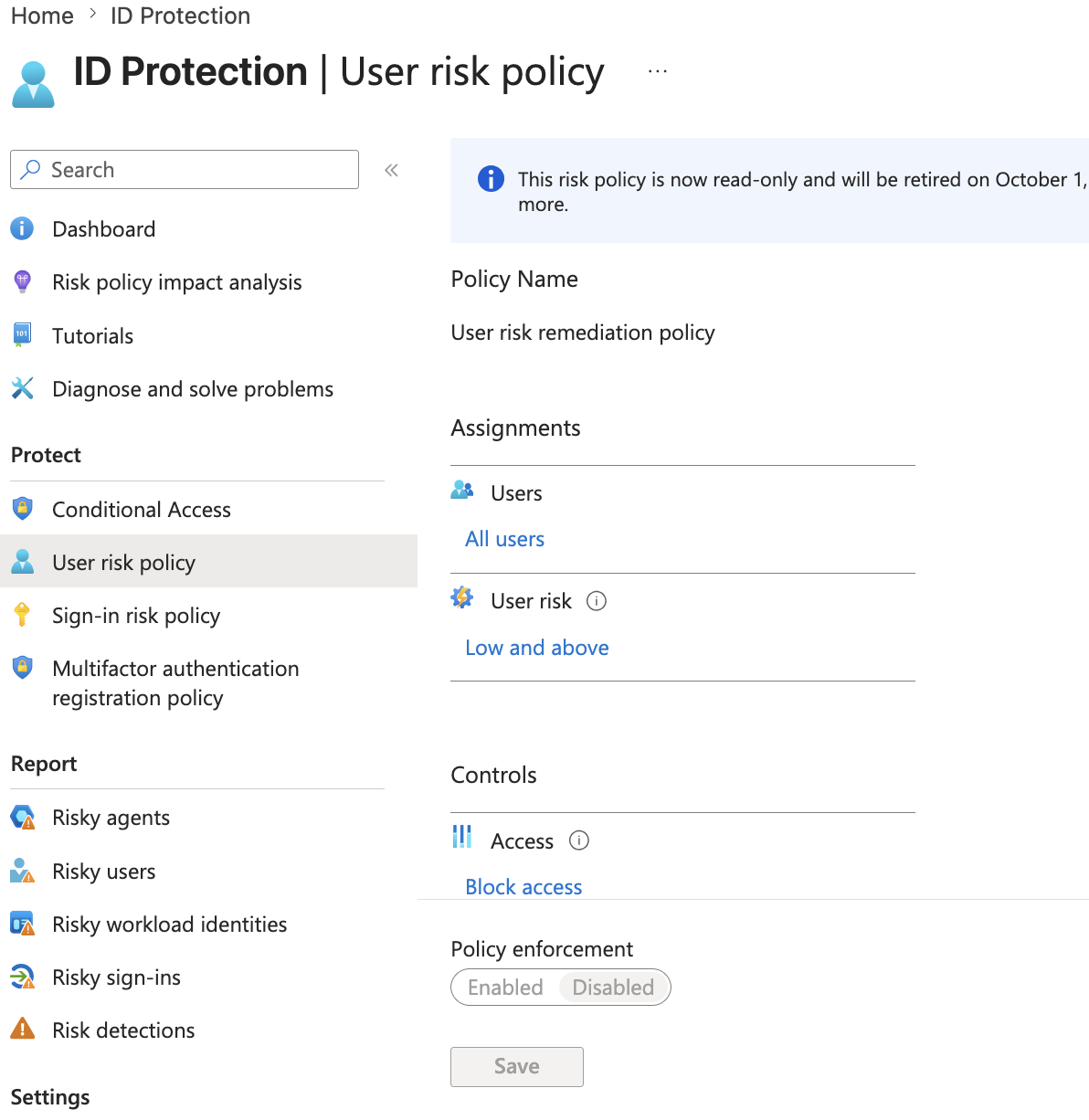
Task: Click the Risky users icon
Action: pyautogui.click(x=22, y=871)
